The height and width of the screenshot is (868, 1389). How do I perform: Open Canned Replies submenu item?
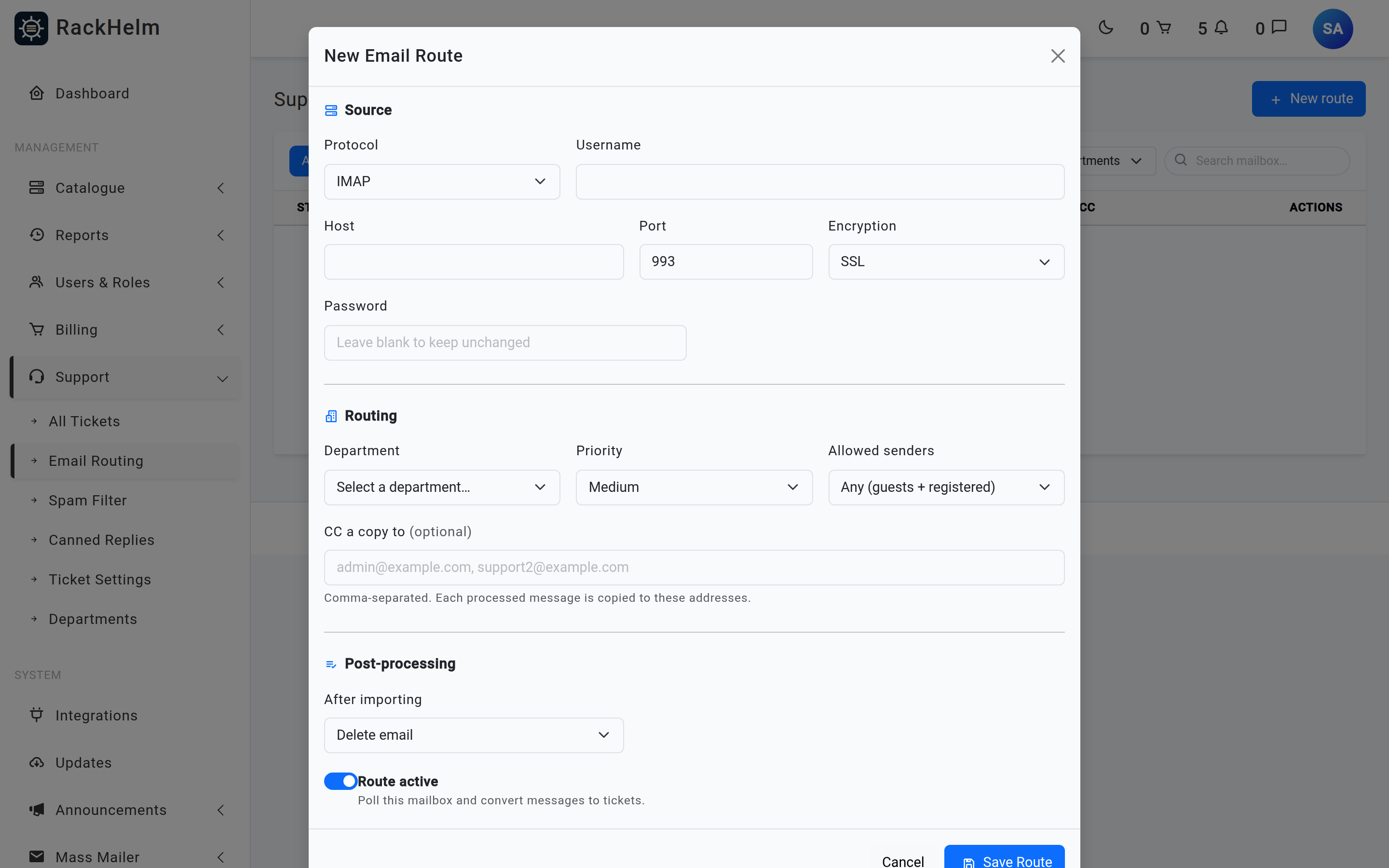102,540
